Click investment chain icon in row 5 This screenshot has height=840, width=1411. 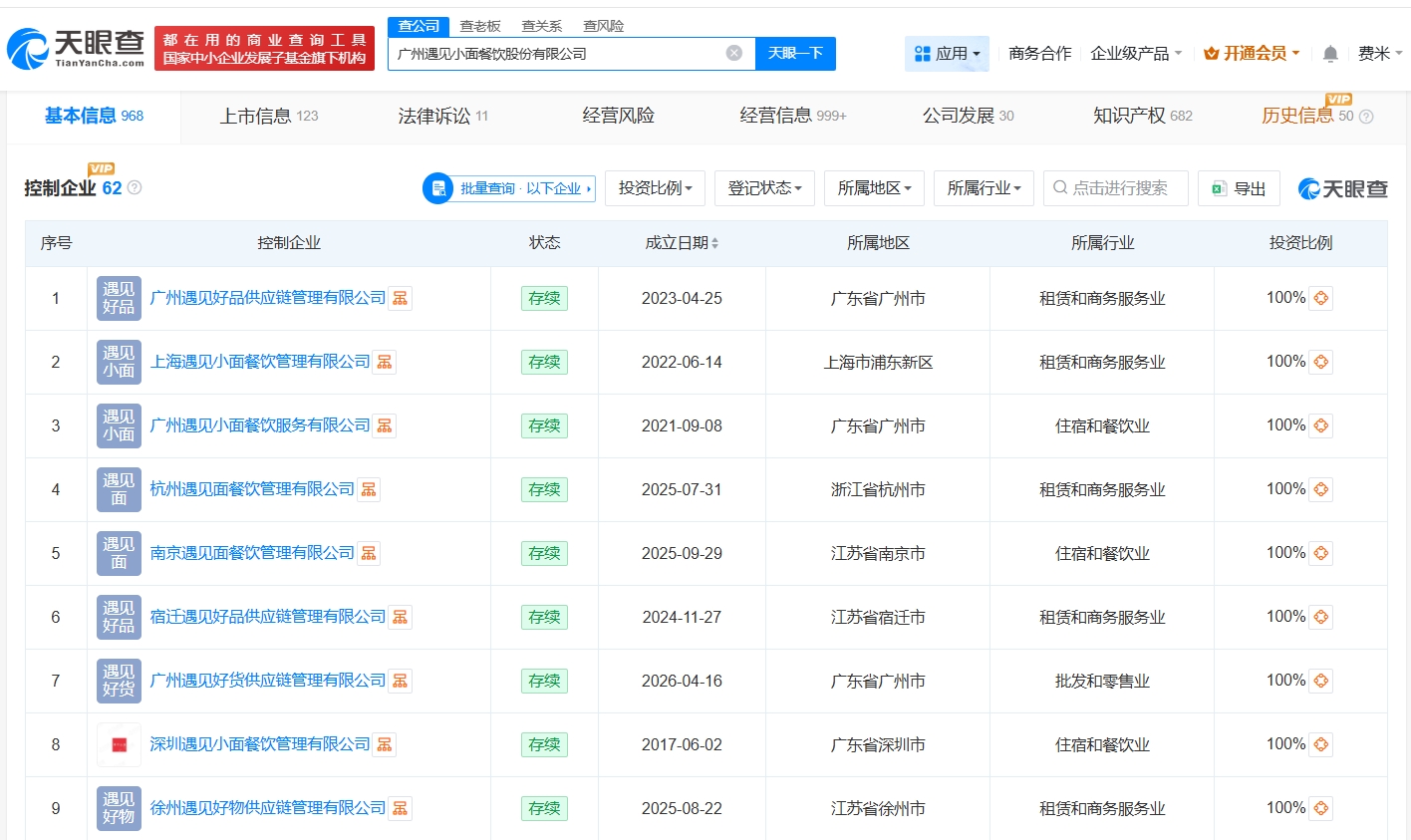tap(1321, 553)
